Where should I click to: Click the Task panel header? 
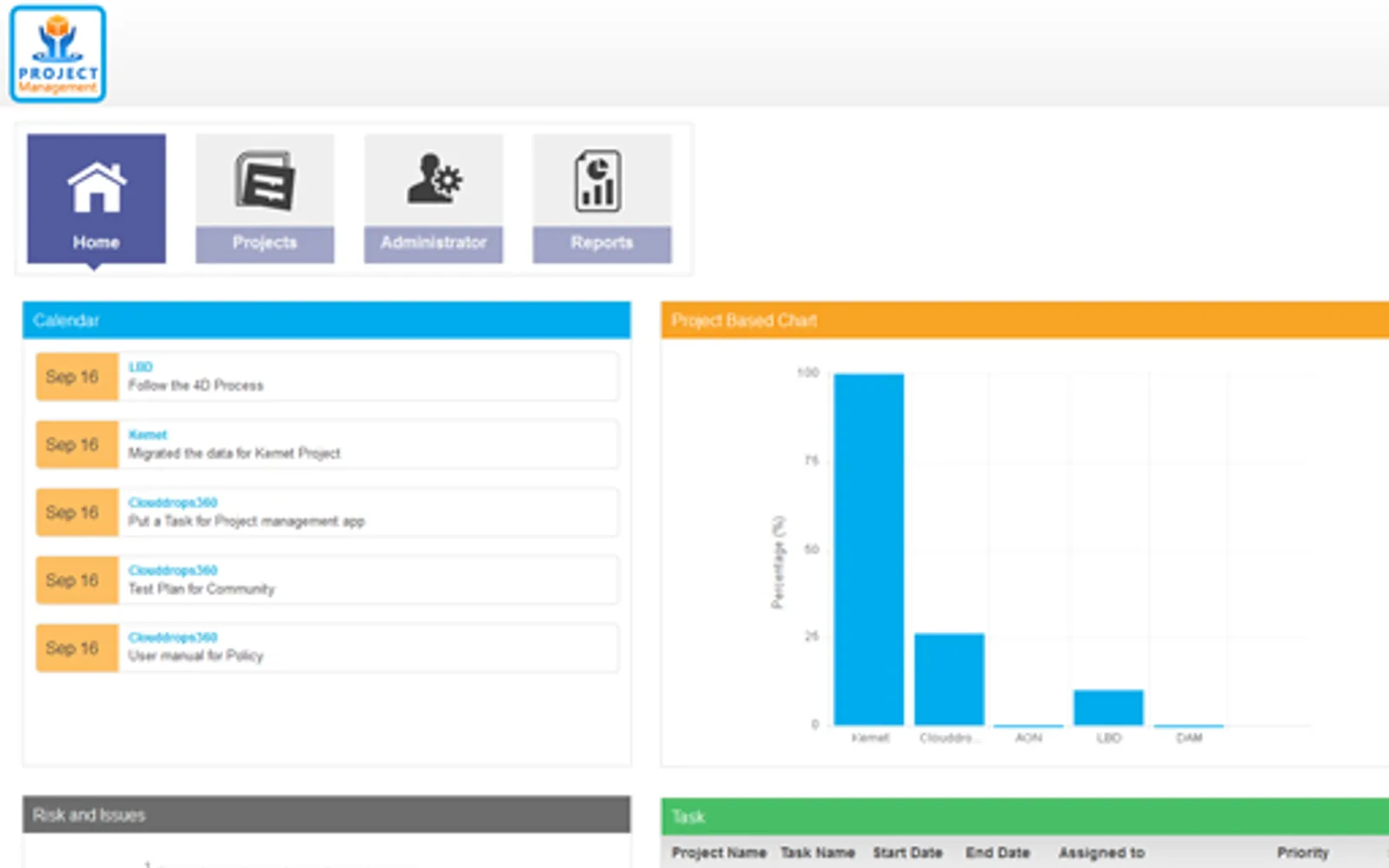[x=1024, y=817]
